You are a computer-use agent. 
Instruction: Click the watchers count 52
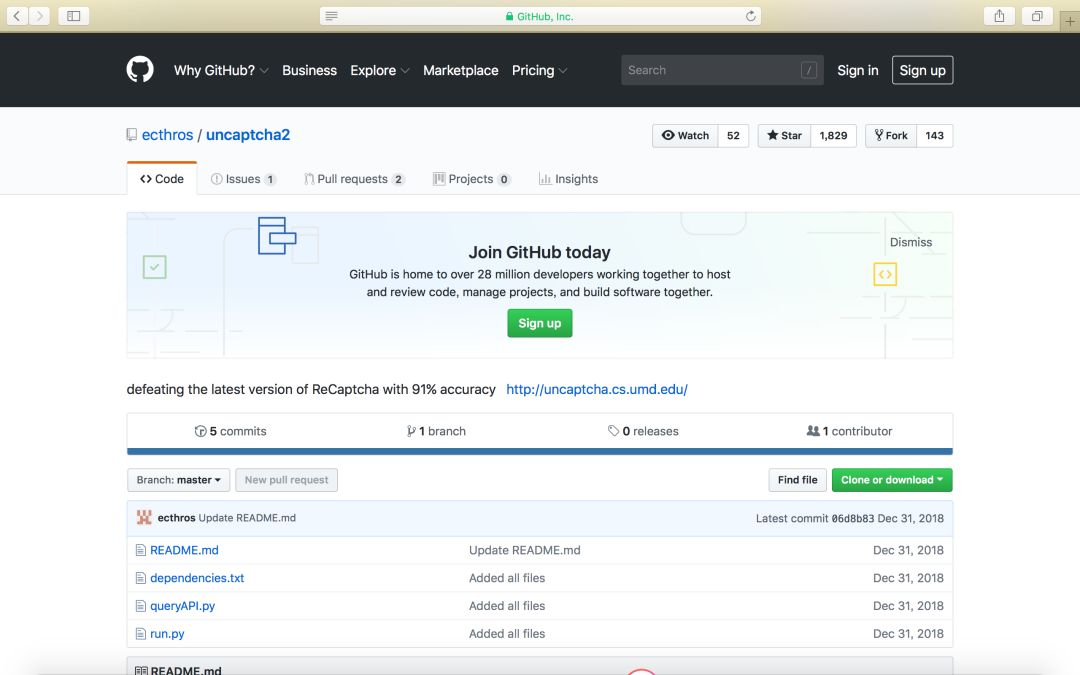[734, 135]
